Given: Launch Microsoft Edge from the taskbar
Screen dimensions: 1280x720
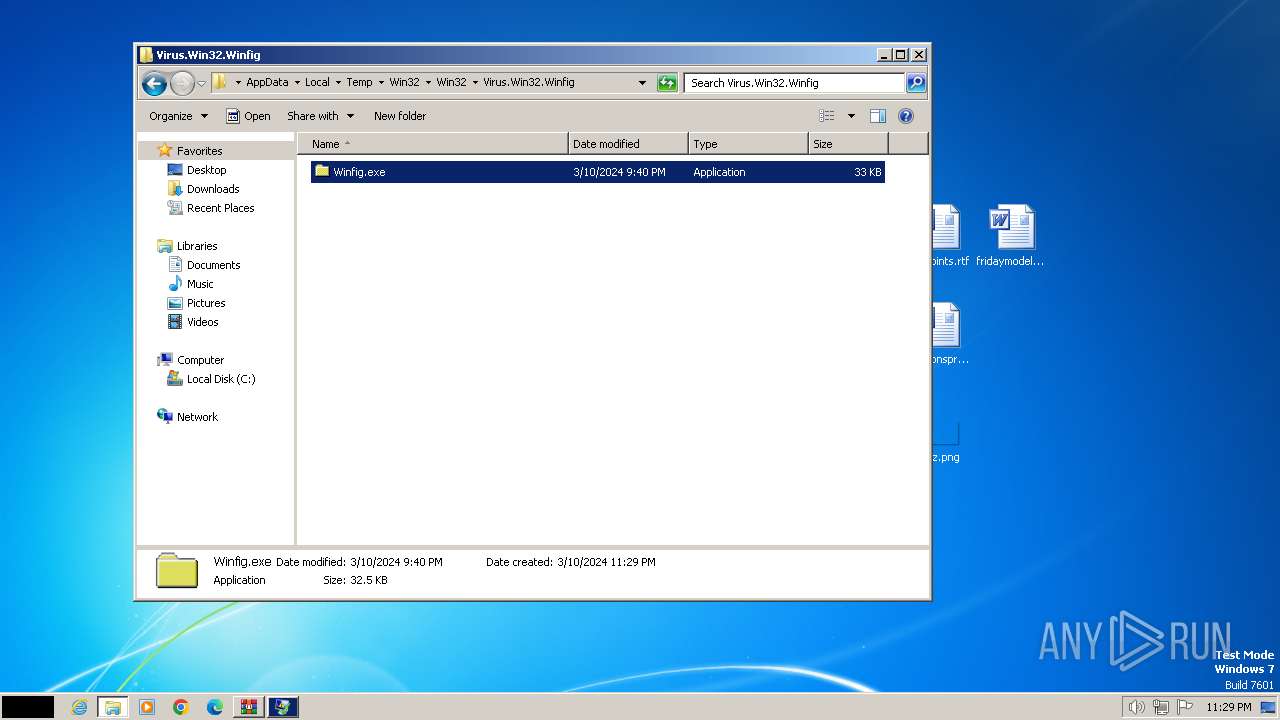Looking at the screenshot, I should click(x=215, y=707).
